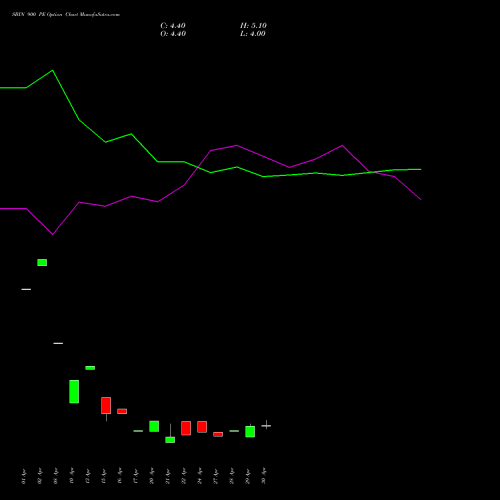Click the right end of the green line

pyautogui.click(x=421, y=169)
